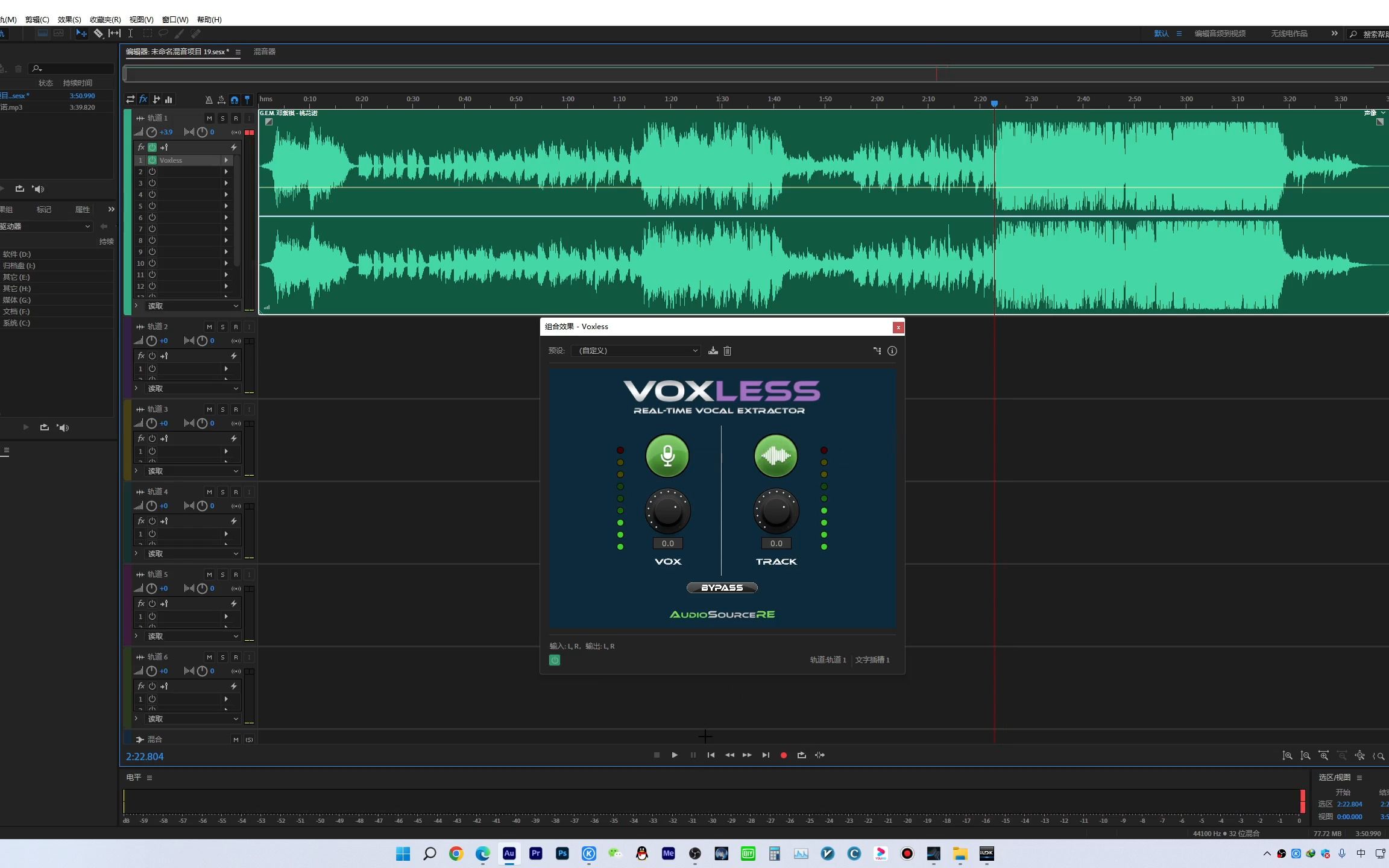Toggle the metronome icon
Viewport: 1389px width, 868px height.
coord(209,100)
